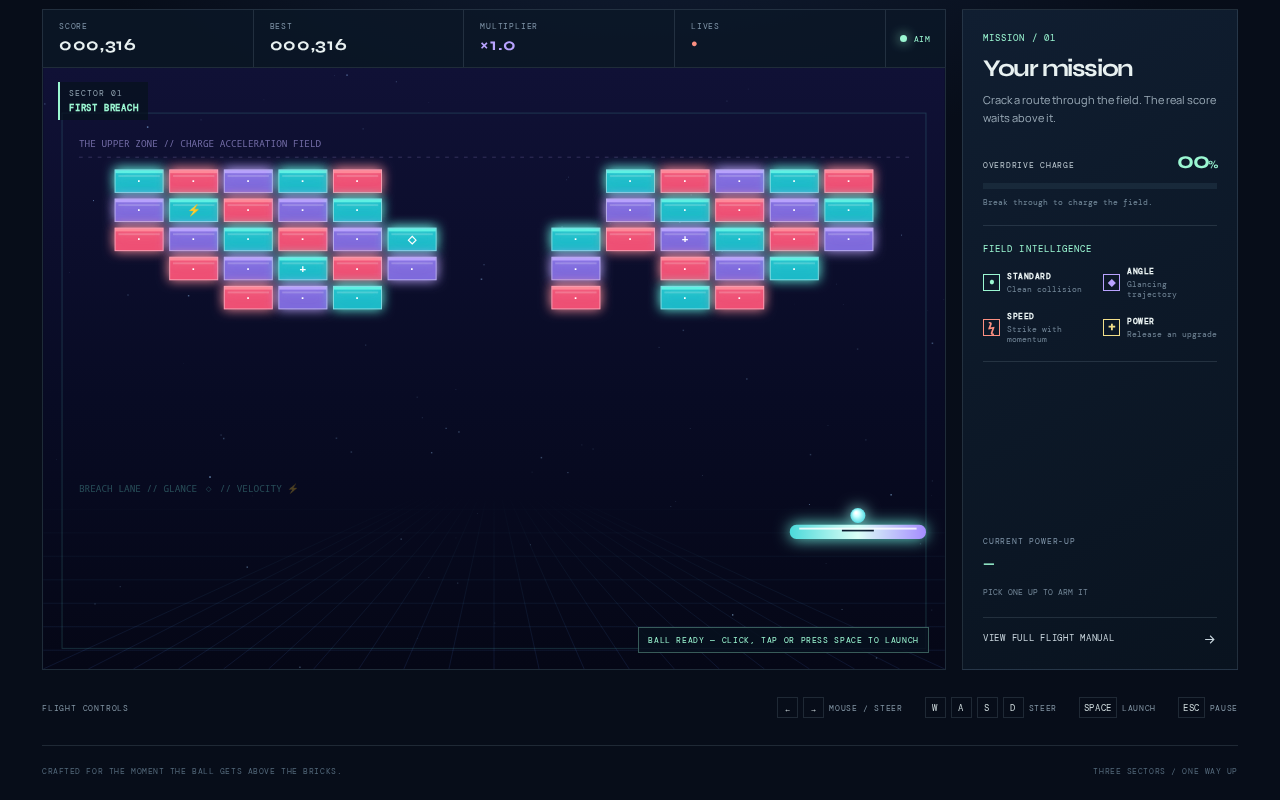Click the plus power brick in left cluster

[303, 268]
